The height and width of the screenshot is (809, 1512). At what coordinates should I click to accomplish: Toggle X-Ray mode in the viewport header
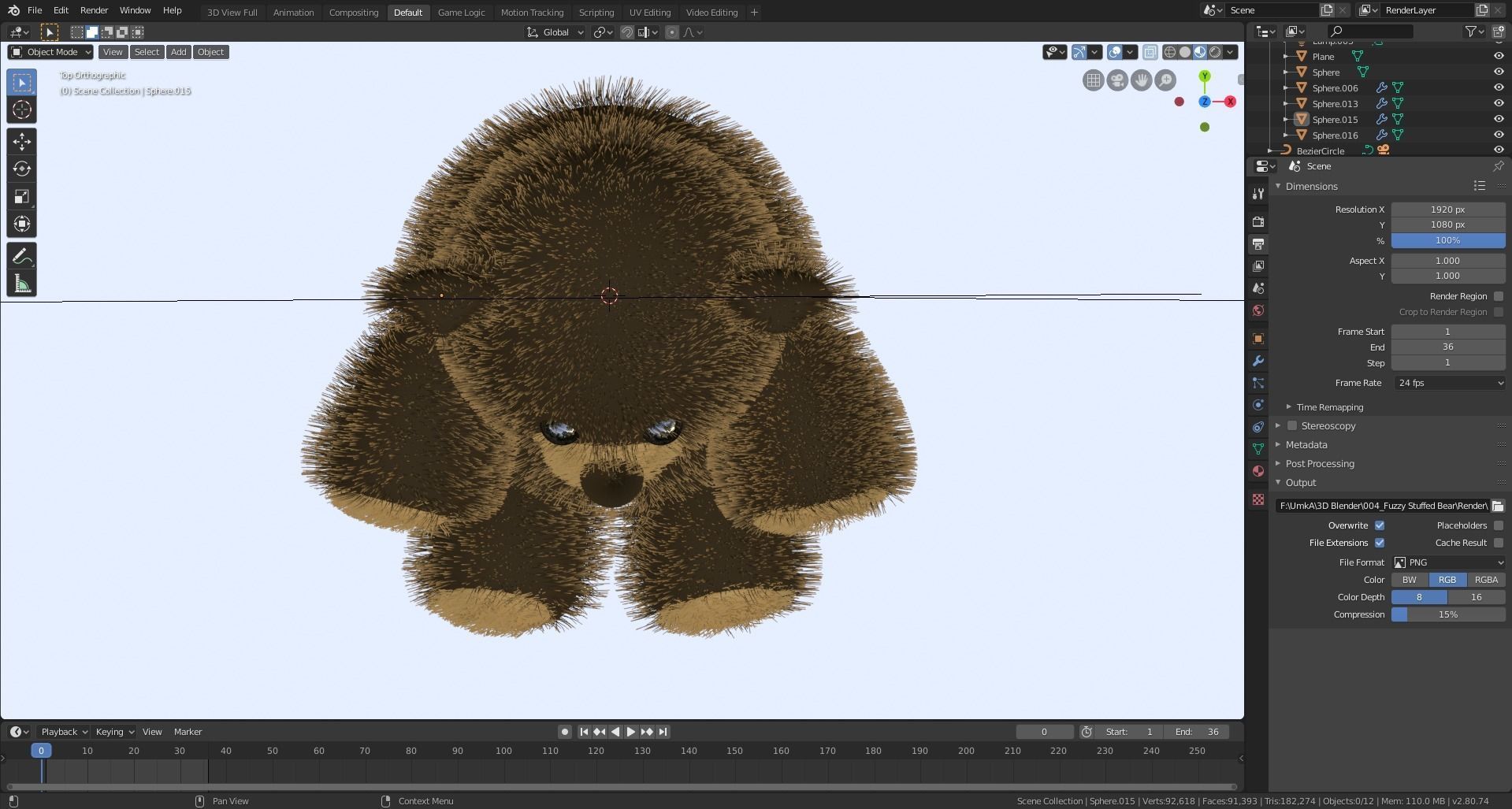(x=1150, y=52)
